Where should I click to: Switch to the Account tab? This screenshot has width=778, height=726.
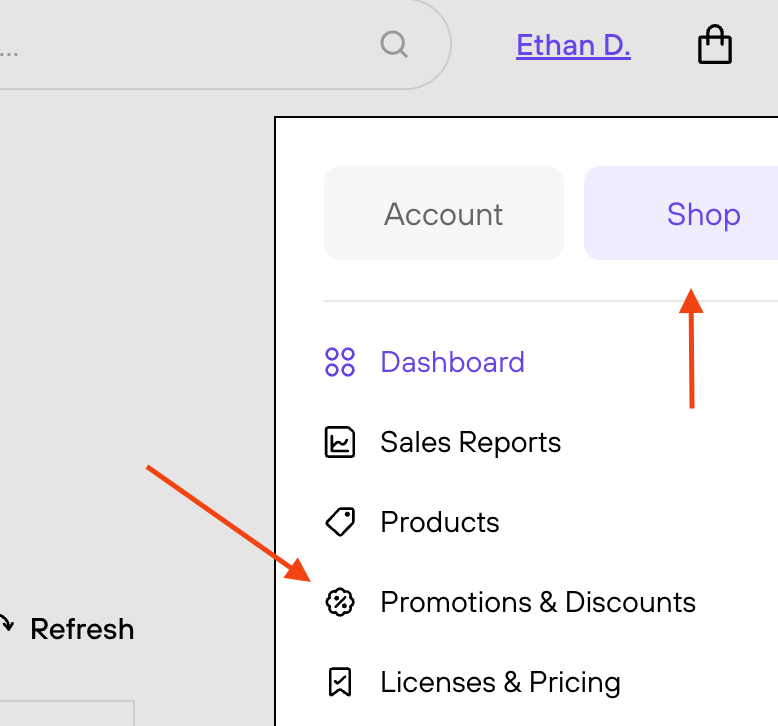pos(444,213)
